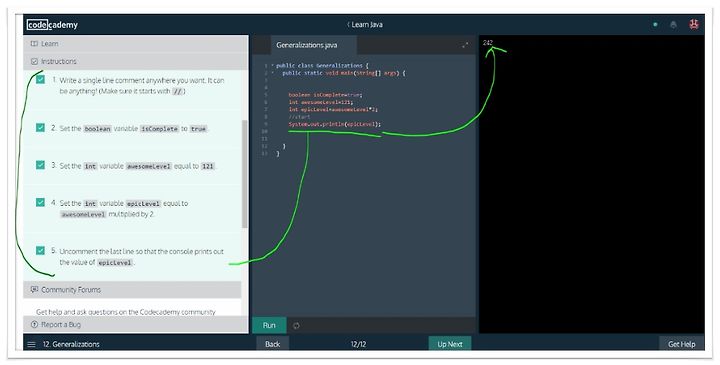The image size is (720, 365).
Task: Collapse fold arrow on code line 1
Action: click(x=272, y=66)
